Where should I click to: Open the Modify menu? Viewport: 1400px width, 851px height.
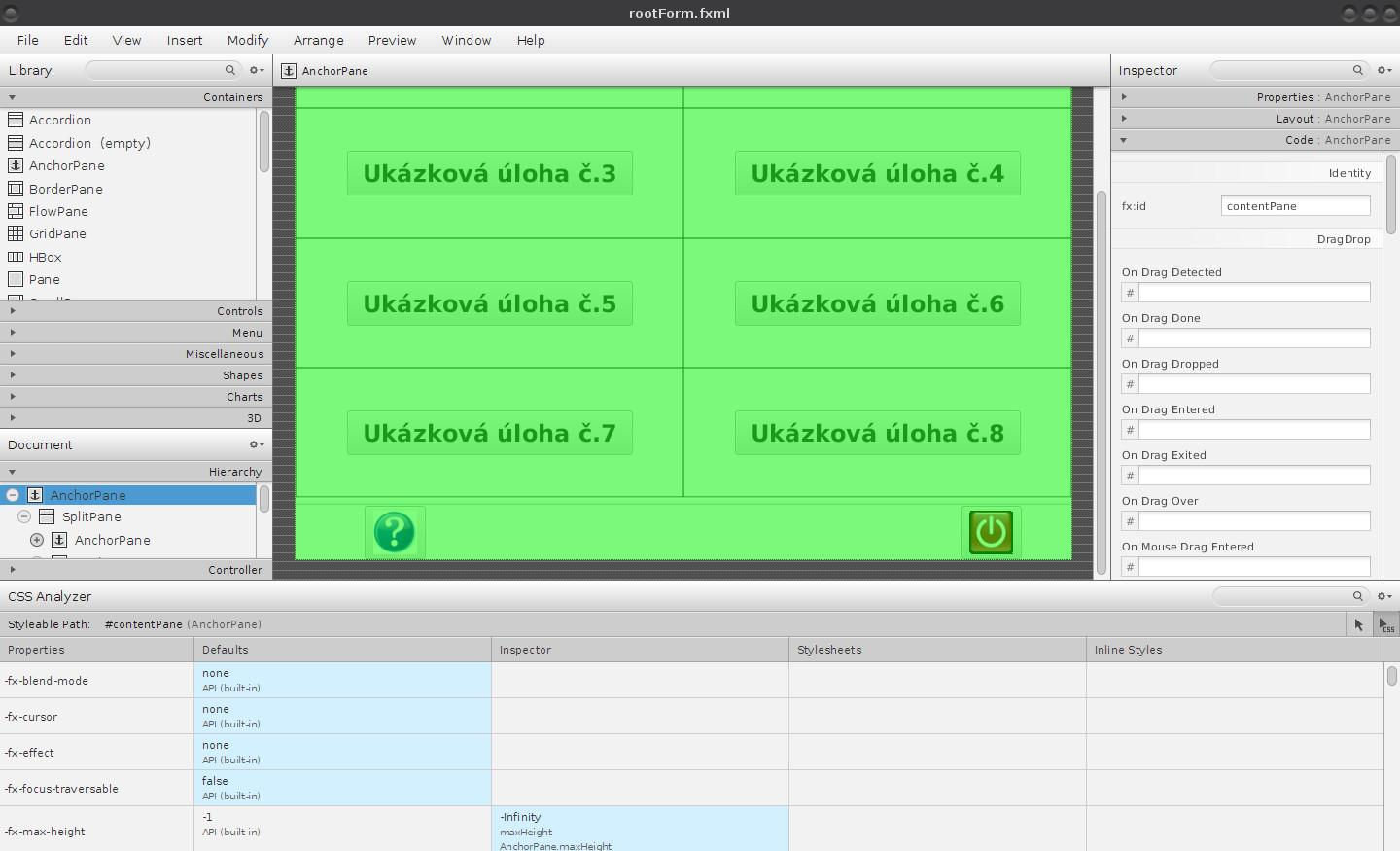tap(248, 40)
